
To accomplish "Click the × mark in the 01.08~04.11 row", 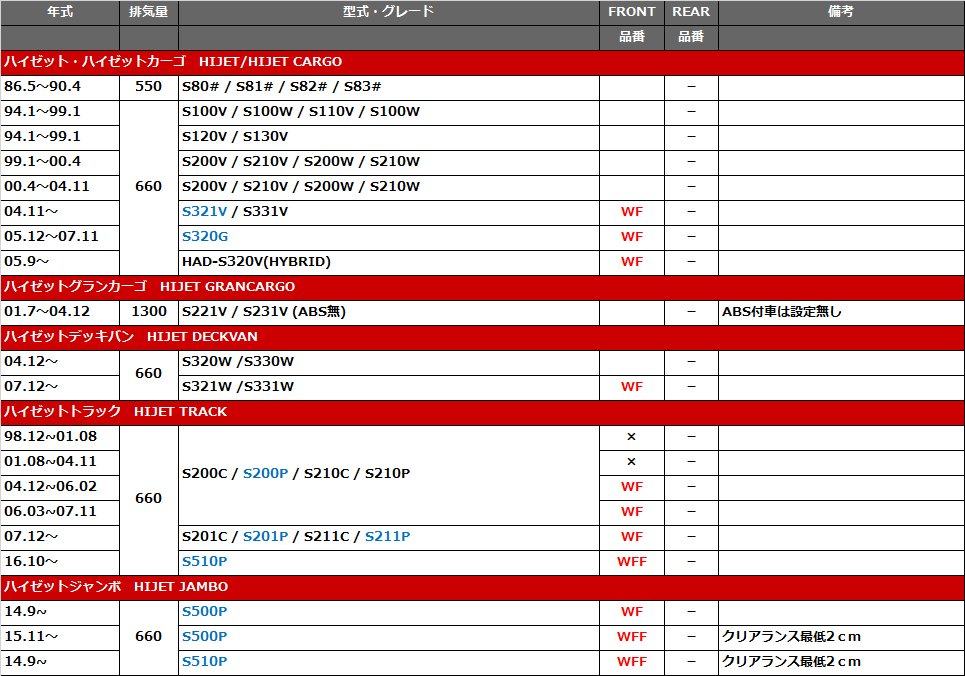I will pos(631,462).
